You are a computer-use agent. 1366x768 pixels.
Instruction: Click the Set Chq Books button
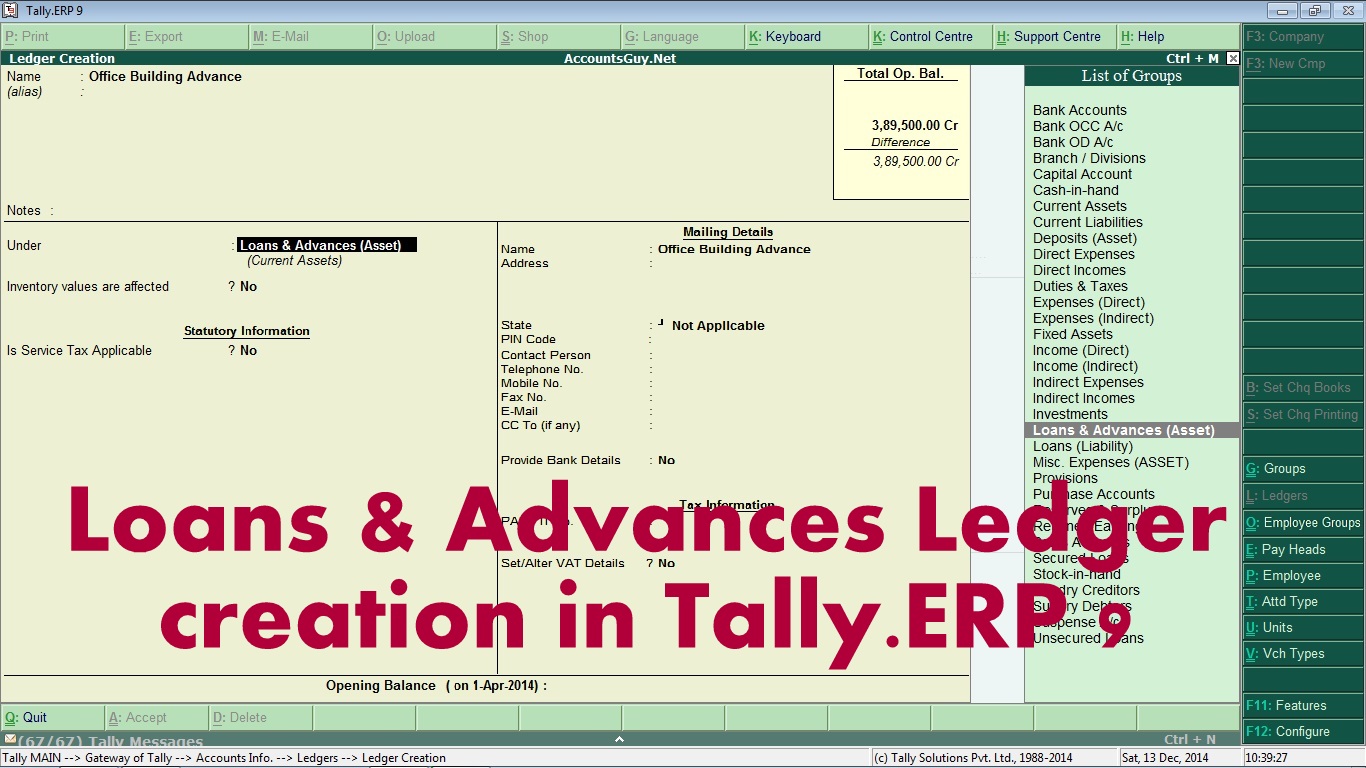click(1303, 388)
